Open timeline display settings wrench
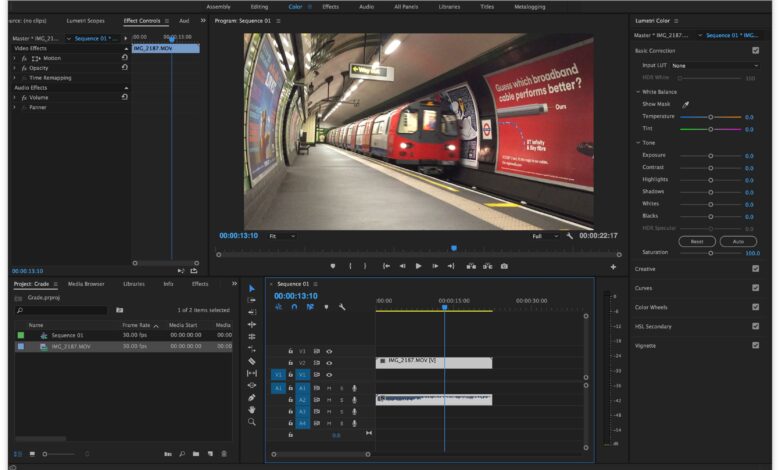Image resolution: width=780 pixels, height=470 pixels. coord(342,307)
